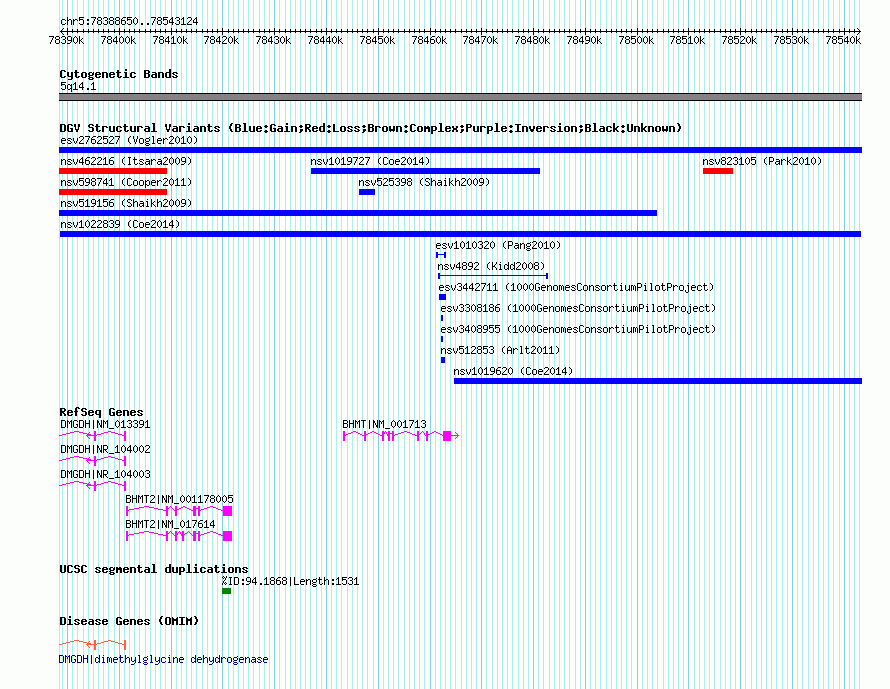Click the BHMT2 NM_001178005 gene model
This screenshot has height=689, width=890.
coord(179,511)
